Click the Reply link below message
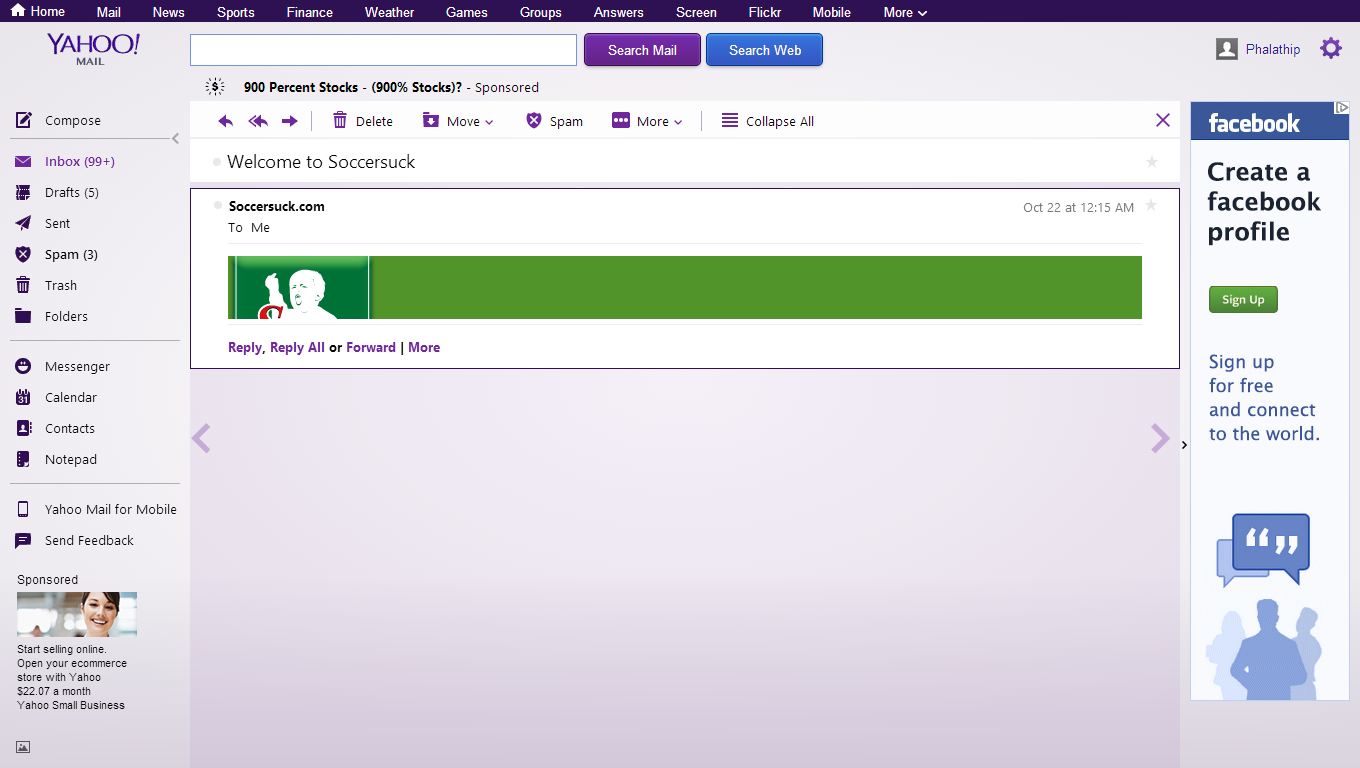The height and width of the screenshot is (768, 1360). [245, 347]
